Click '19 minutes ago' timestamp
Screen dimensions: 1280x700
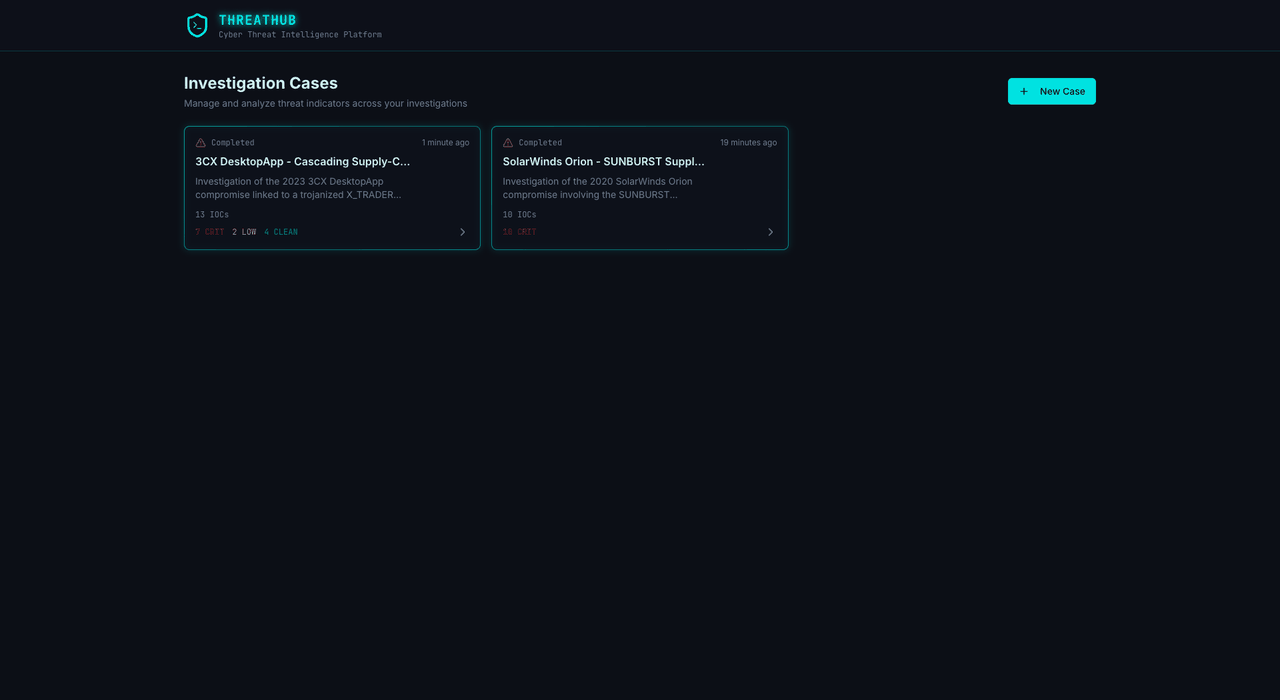(x=748, y=143)
